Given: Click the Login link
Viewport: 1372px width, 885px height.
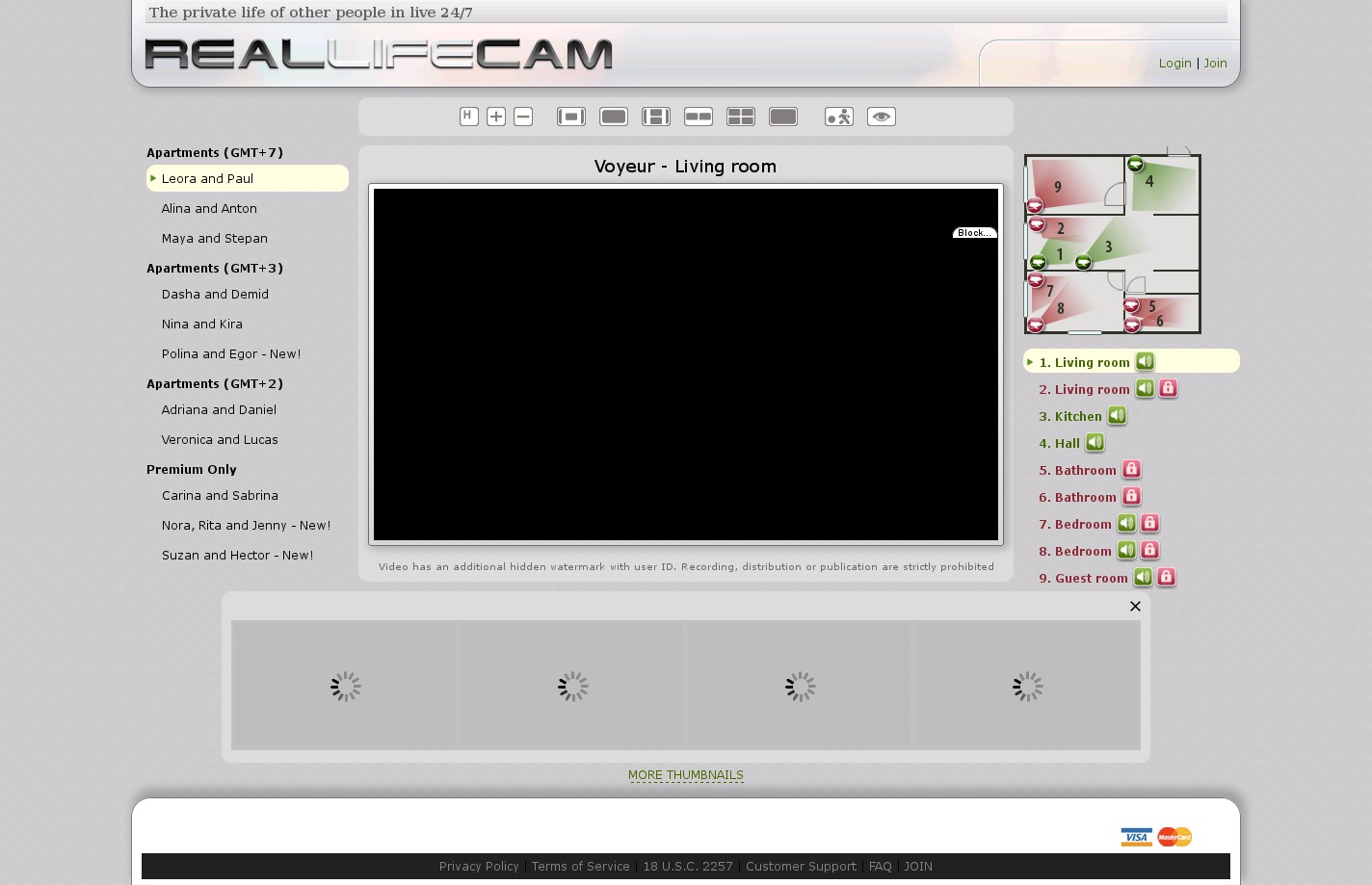Looking at the screenshot, I should click(1175, 63).
